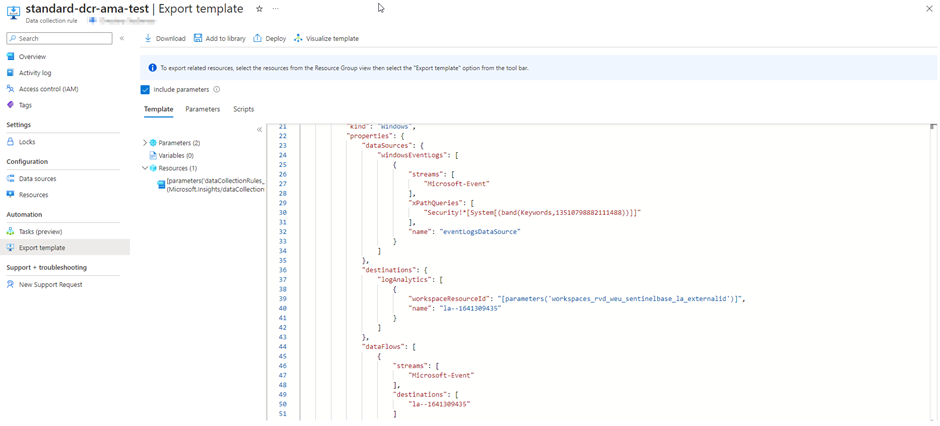Click the code editor vertical scrollbar
This screenshot has height=426, width=940.
tap(933, 273)
